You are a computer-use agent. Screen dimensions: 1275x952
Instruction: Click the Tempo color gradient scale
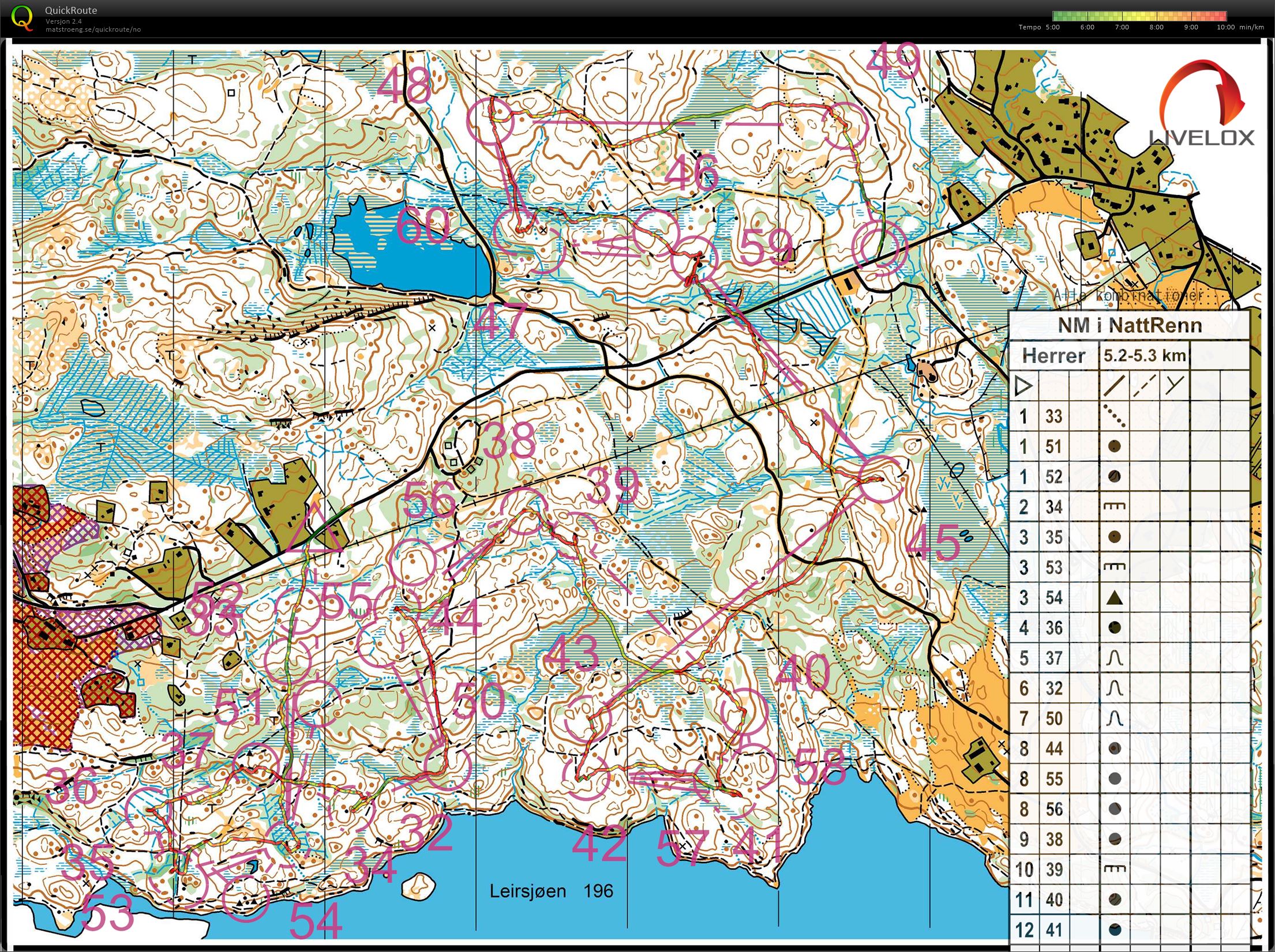tap(1139, 16)
